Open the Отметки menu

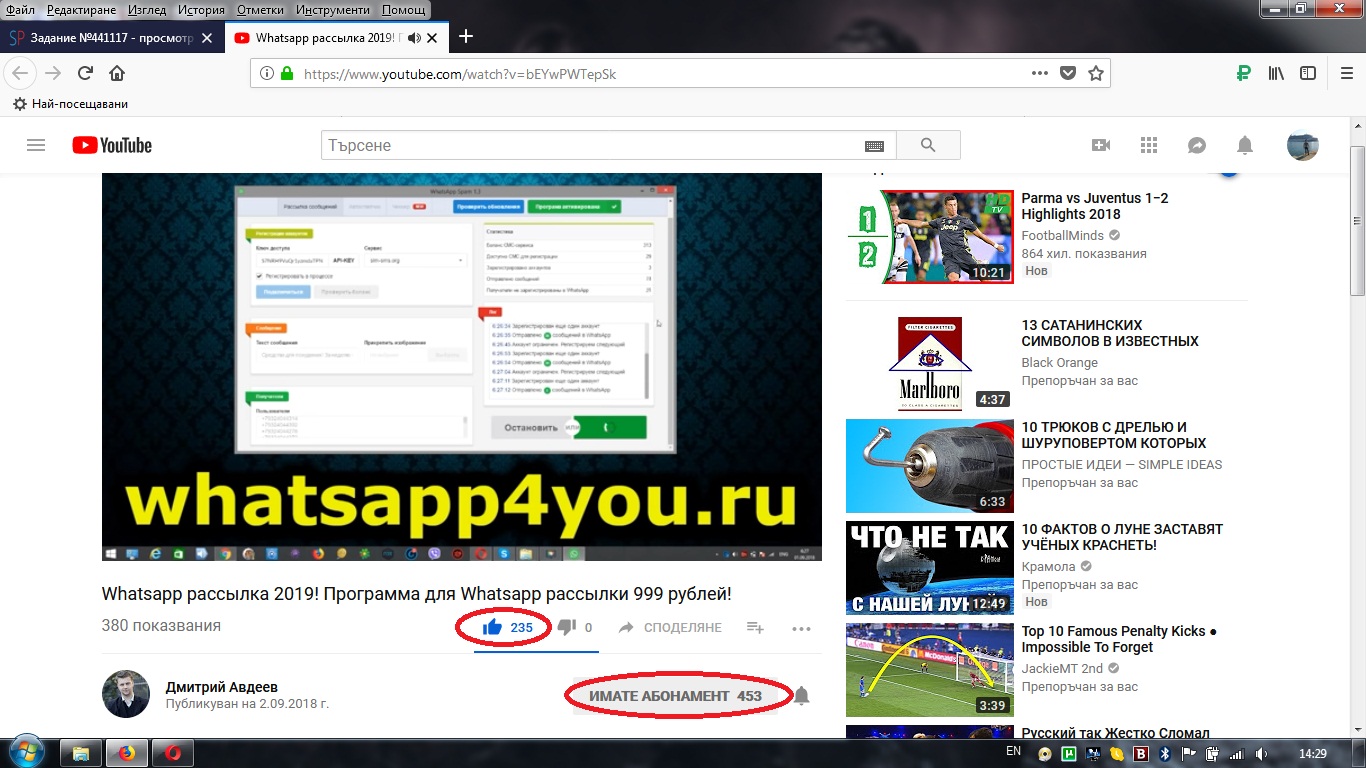260,10
